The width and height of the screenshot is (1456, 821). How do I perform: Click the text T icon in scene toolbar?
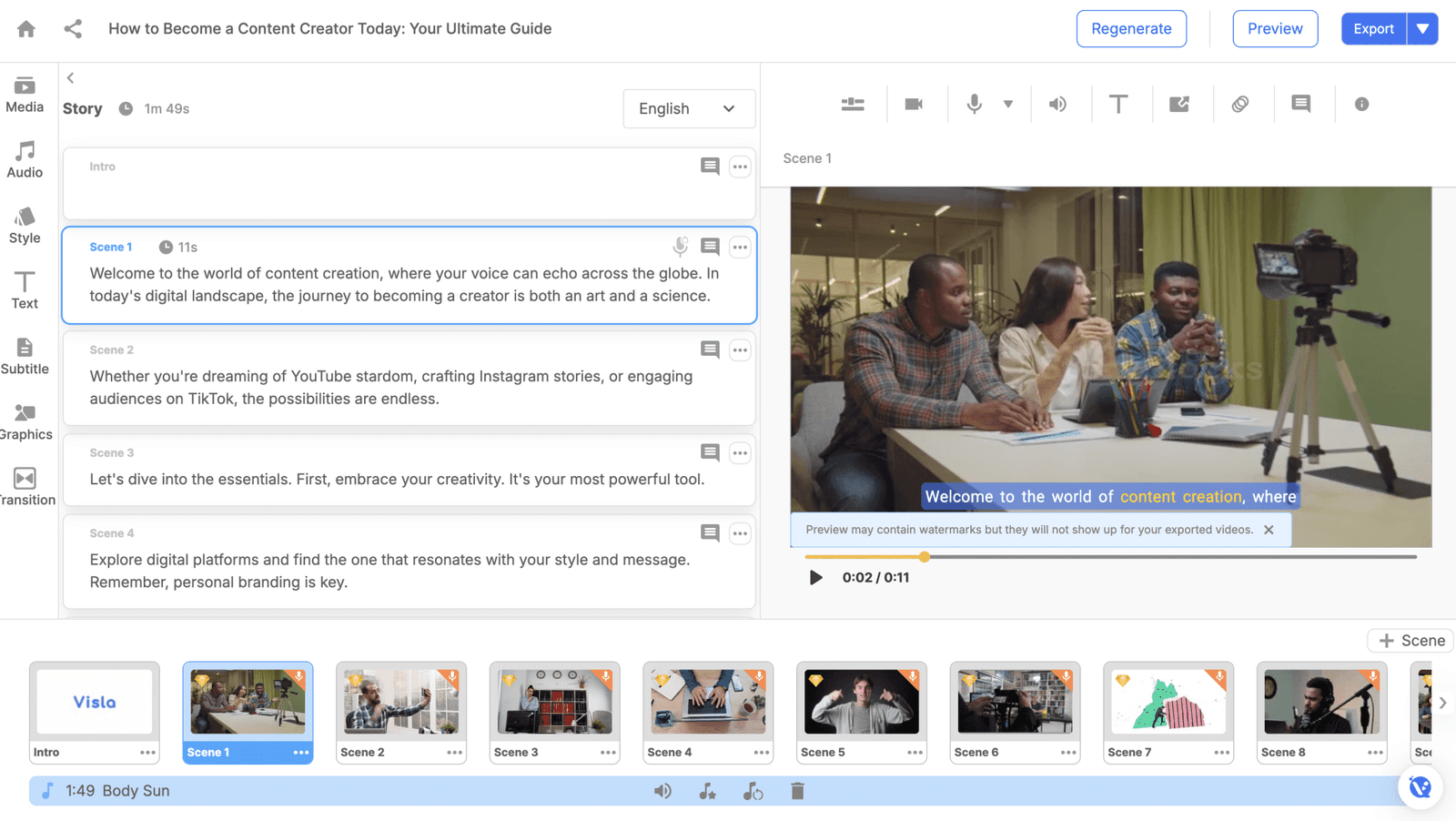[1118, 104]
